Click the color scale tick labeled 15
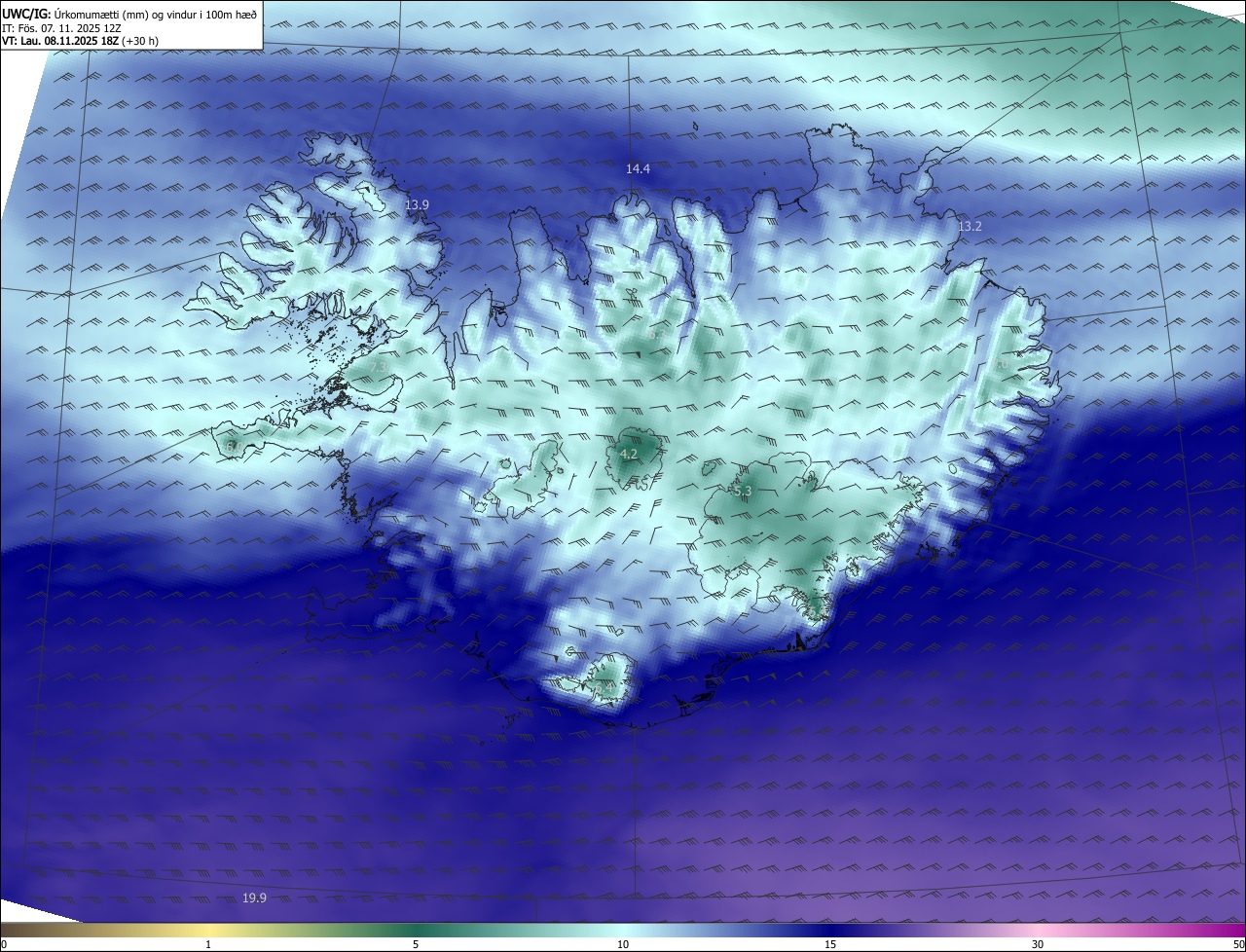The width and height of the screenshot is (1246, 952). coord(830,944)
